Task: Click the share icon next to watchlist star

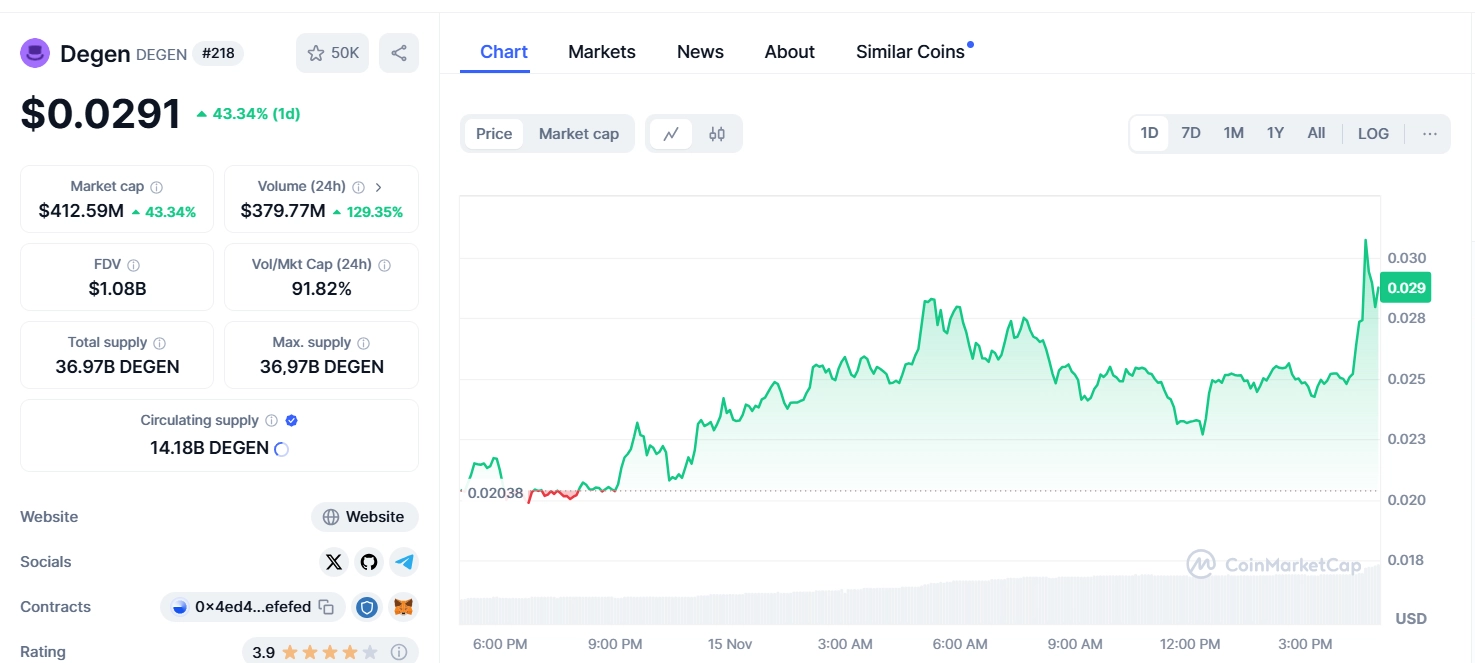Action: 399,52
